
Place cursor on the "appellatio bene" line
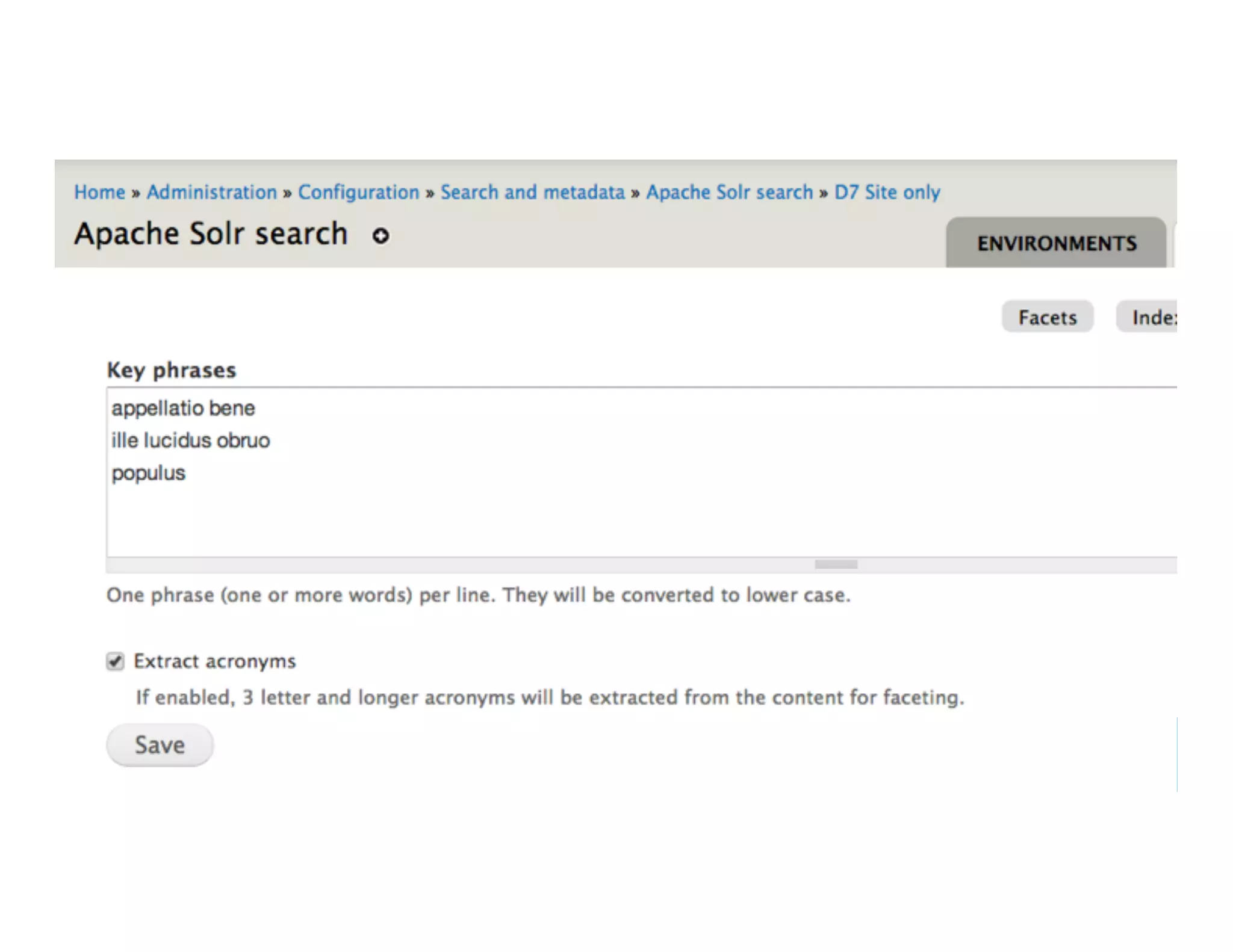pyautogui.click(x=183, y=408)
